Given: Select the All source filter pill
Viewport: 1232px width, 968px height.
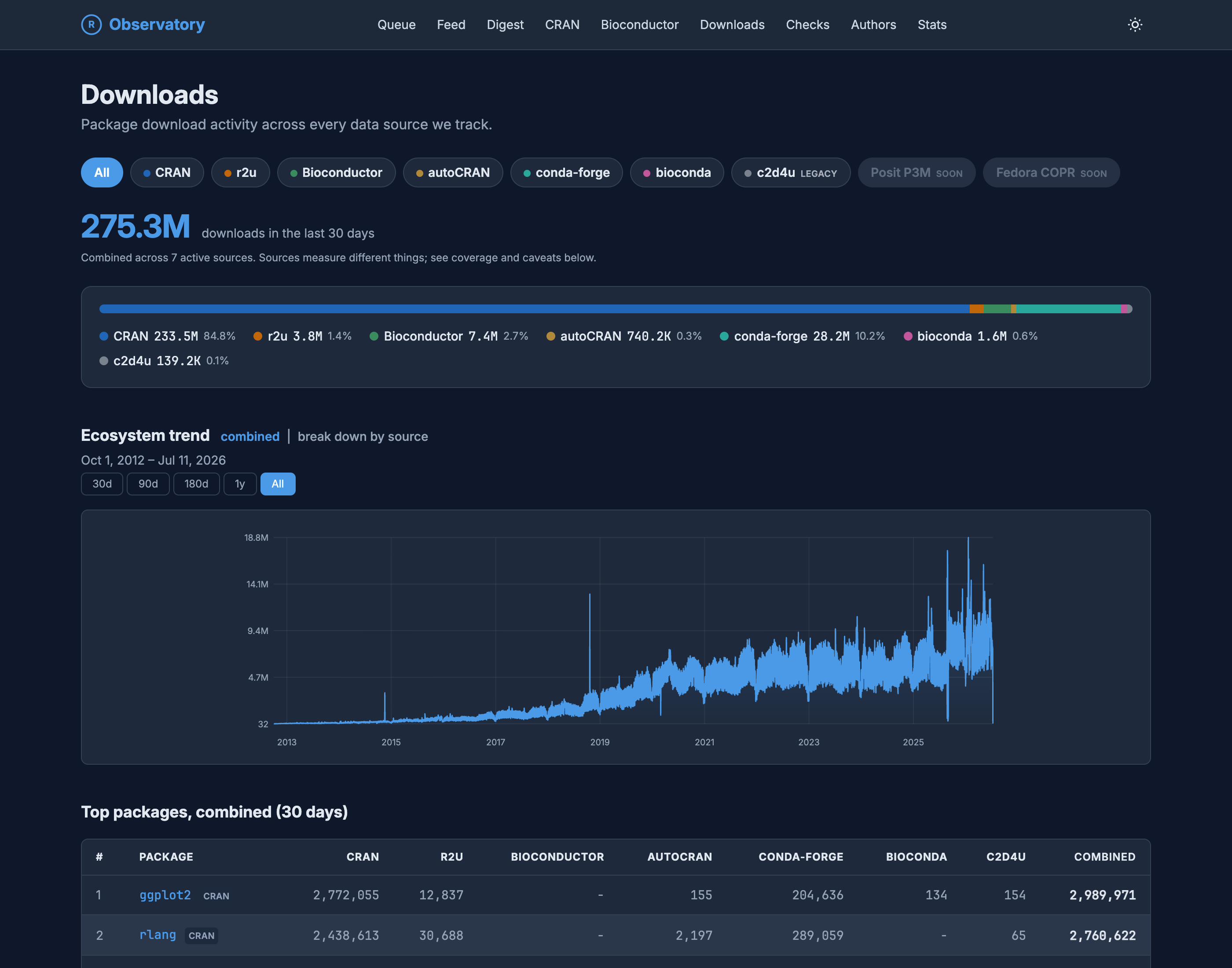Looking at the screenshot, I should tap(102, 172).
